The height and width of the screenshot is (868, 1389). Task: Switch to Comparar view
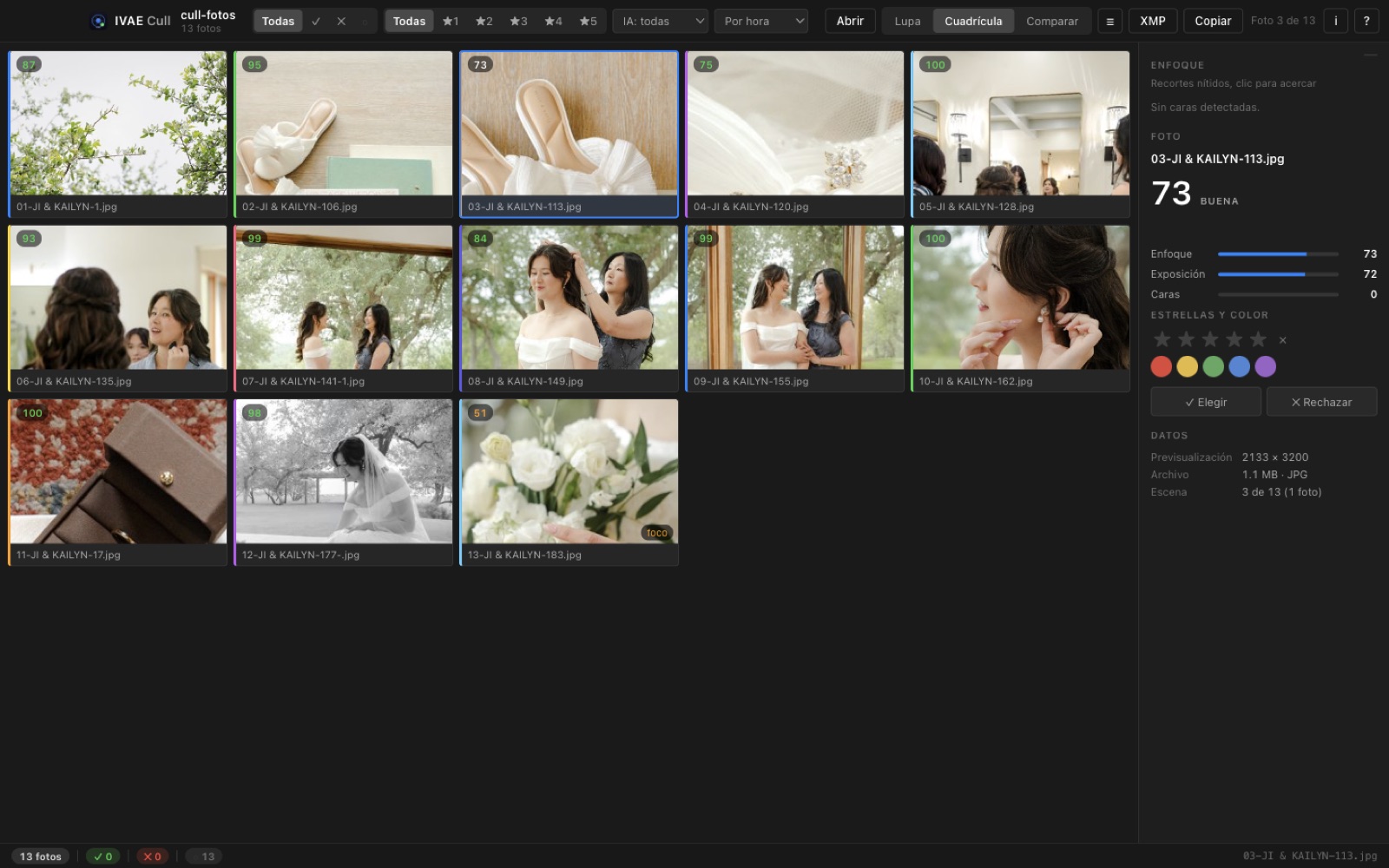(x=1052, y=21)
